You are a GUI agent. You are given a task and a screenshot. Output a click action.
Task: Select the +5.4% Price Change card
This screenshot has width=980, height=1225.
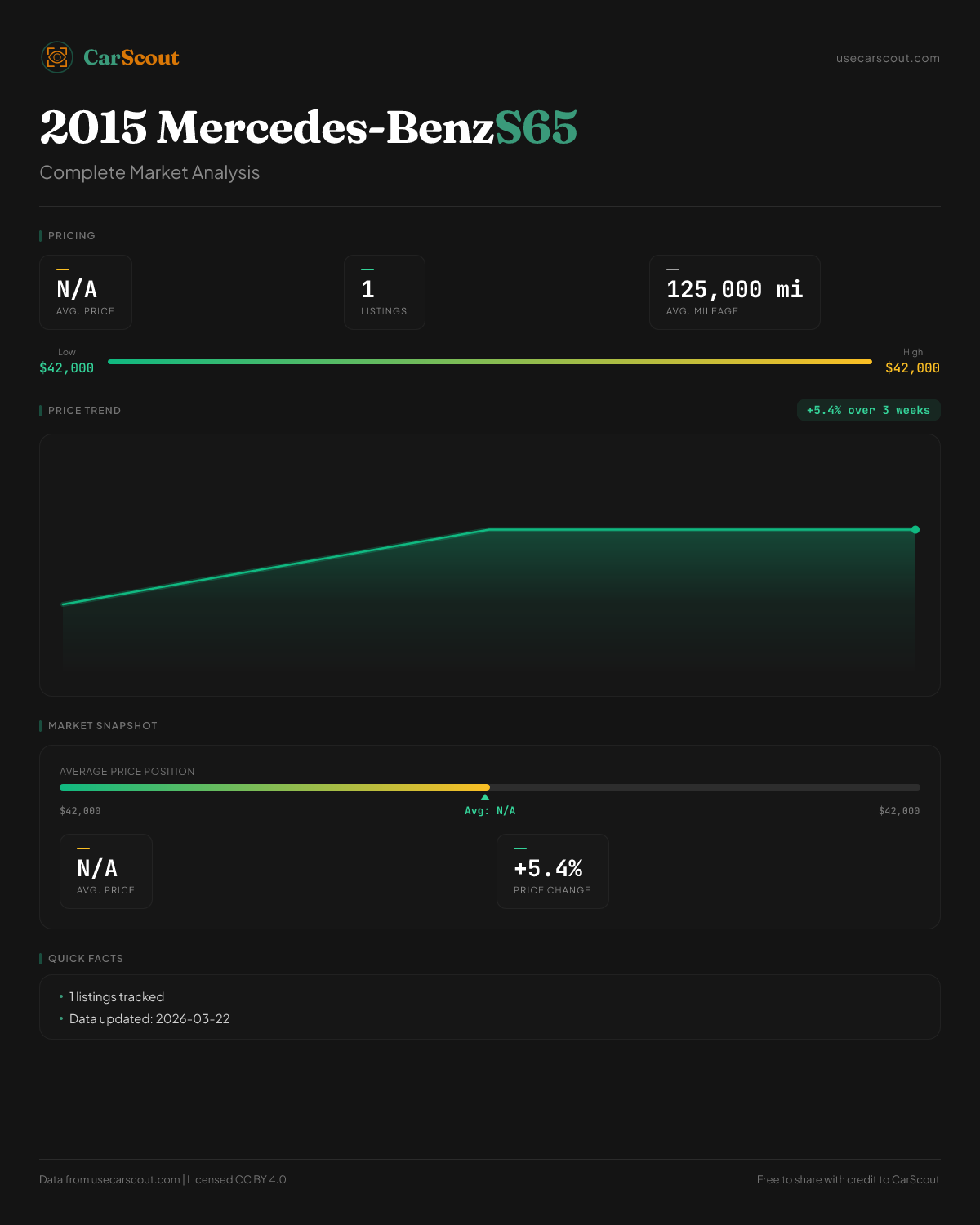[x=552, y=871]
